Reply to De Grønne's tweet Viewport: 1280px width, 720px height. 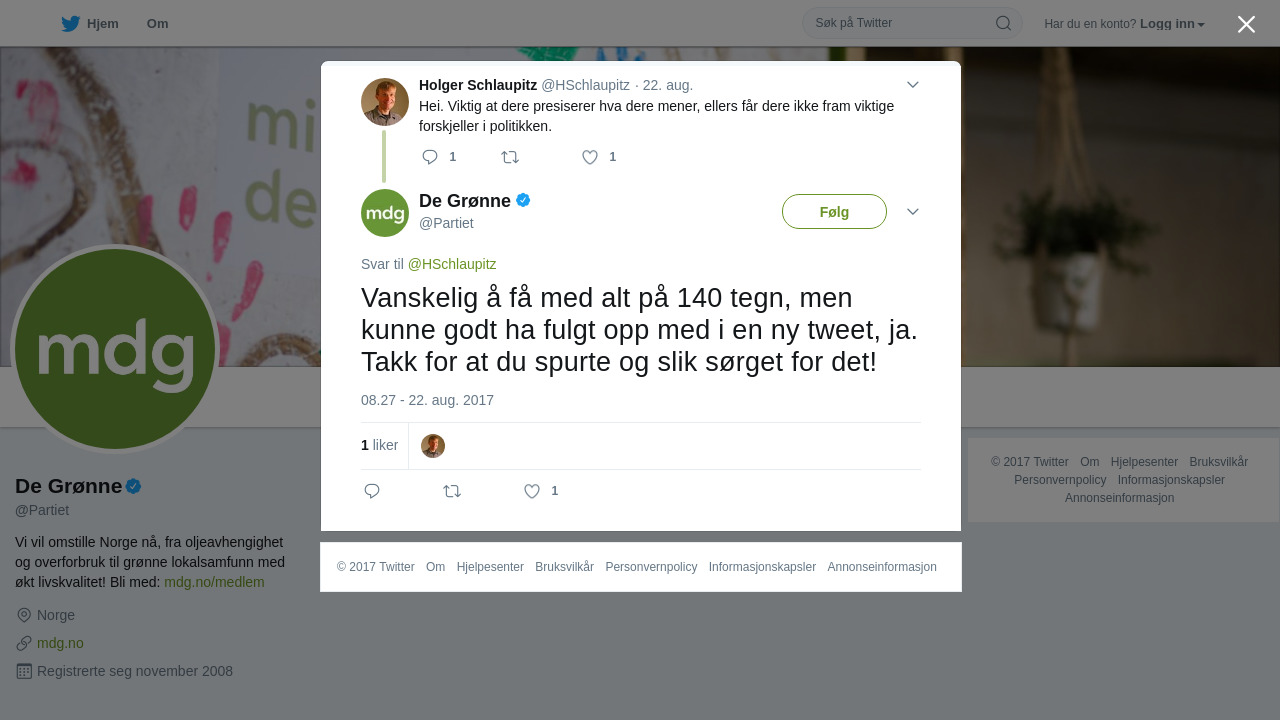372,491
